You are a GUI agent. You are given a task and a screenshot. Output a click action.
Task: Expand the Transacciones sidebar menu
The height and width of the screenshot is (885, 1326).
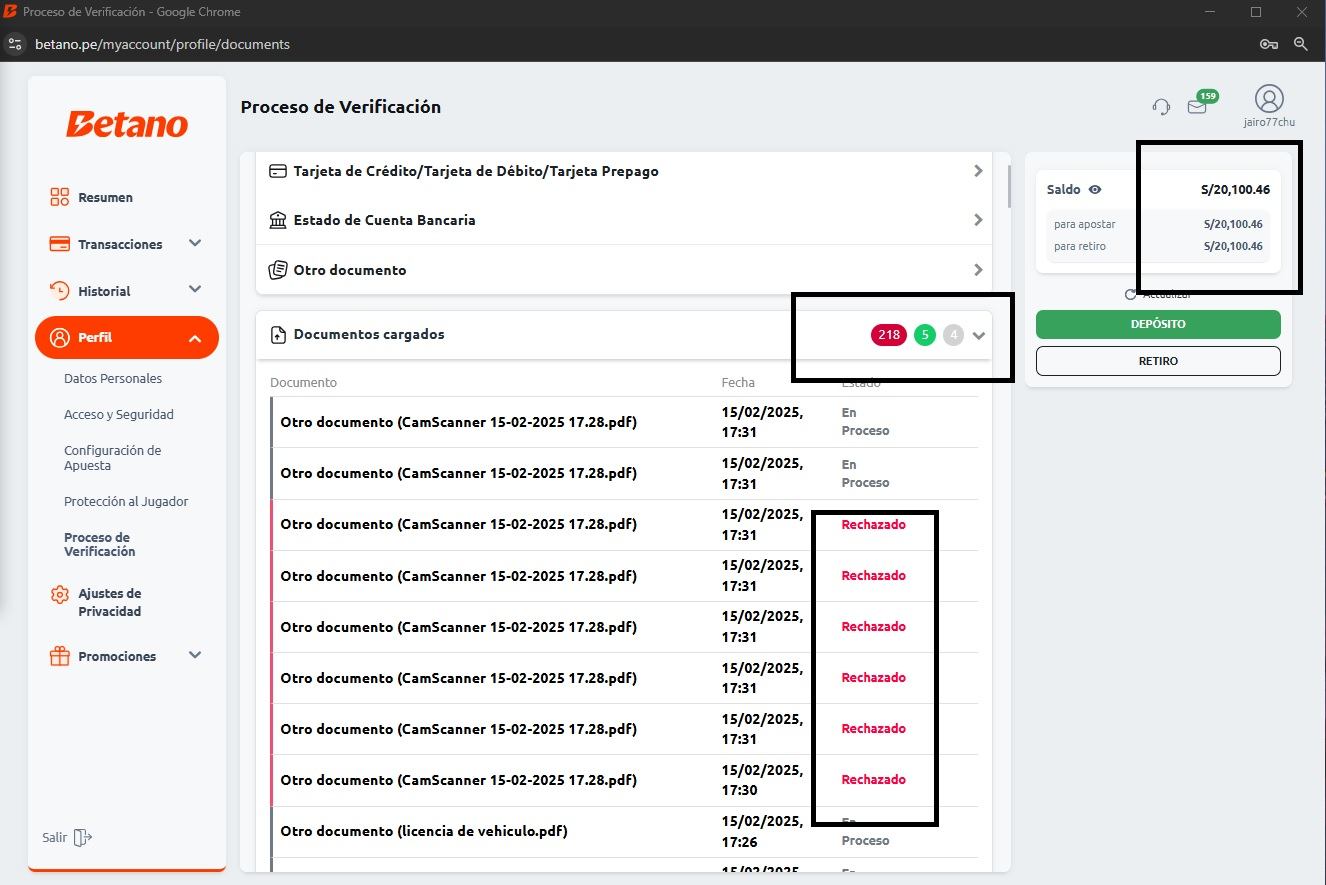click(x=195, y=244)
